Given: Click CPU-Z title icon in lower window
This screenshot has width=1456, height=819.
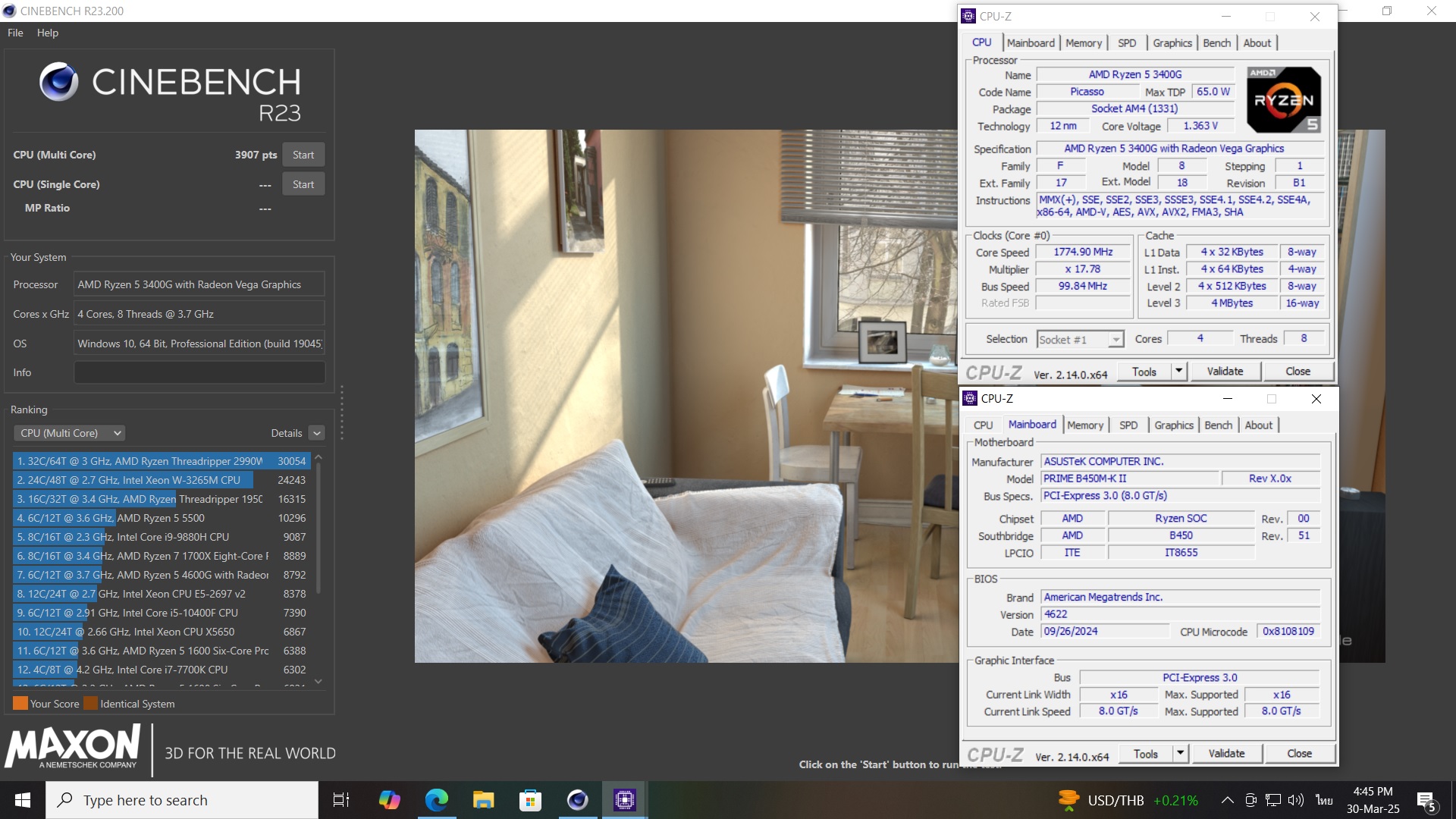Looking at the screenshot, I should click(x=970, y=398).
